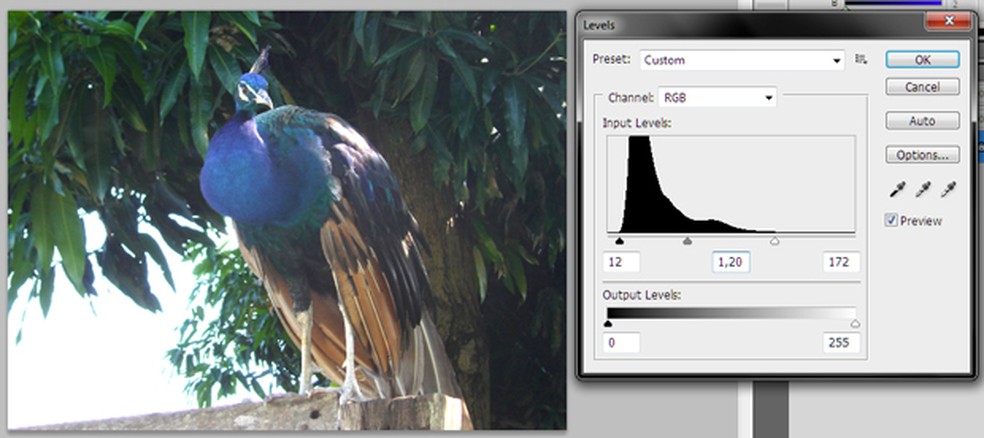
Task: Select the input black point slider
Action: point(620,241)
